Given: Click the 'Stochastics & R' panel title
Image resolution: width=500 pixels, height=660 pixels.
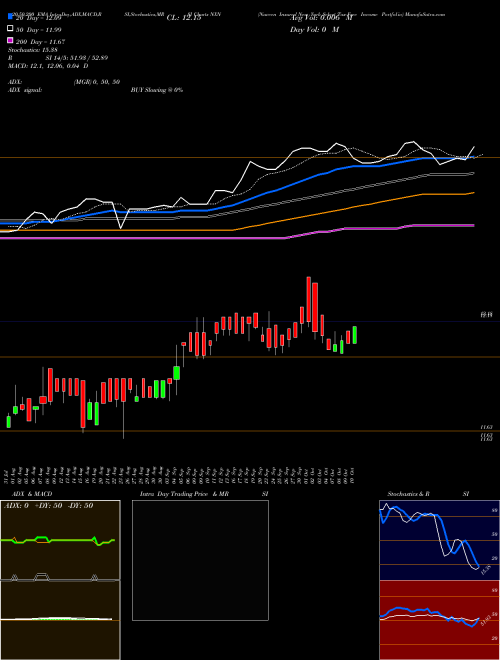Looking at the screenshot, I should click(408, 494).
